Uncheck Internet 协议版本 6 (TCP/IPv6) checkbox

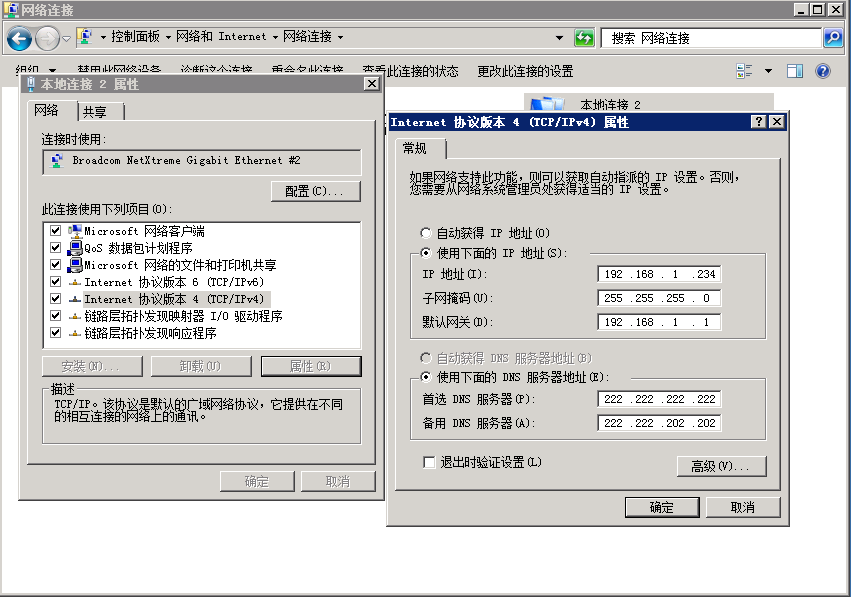click(55, 282)
